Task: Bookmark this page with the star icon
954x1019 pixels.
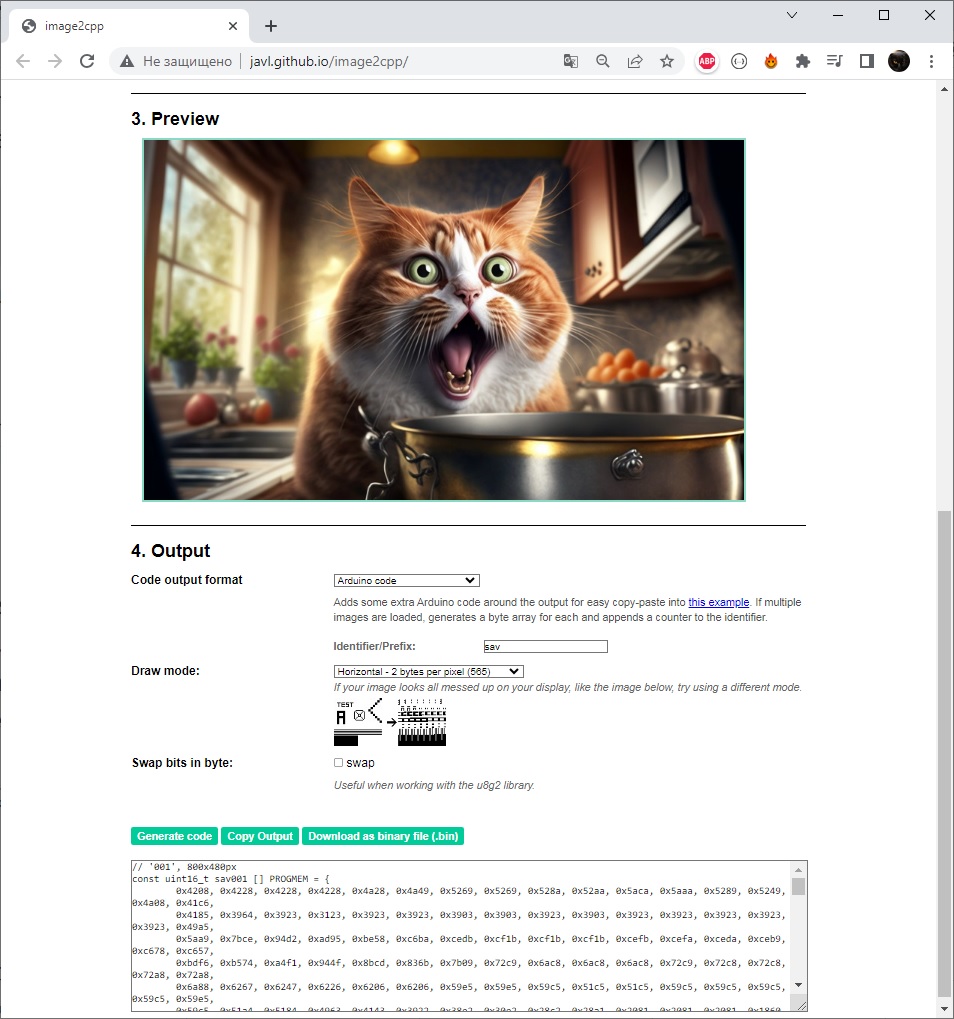Action: coord(667,61)
